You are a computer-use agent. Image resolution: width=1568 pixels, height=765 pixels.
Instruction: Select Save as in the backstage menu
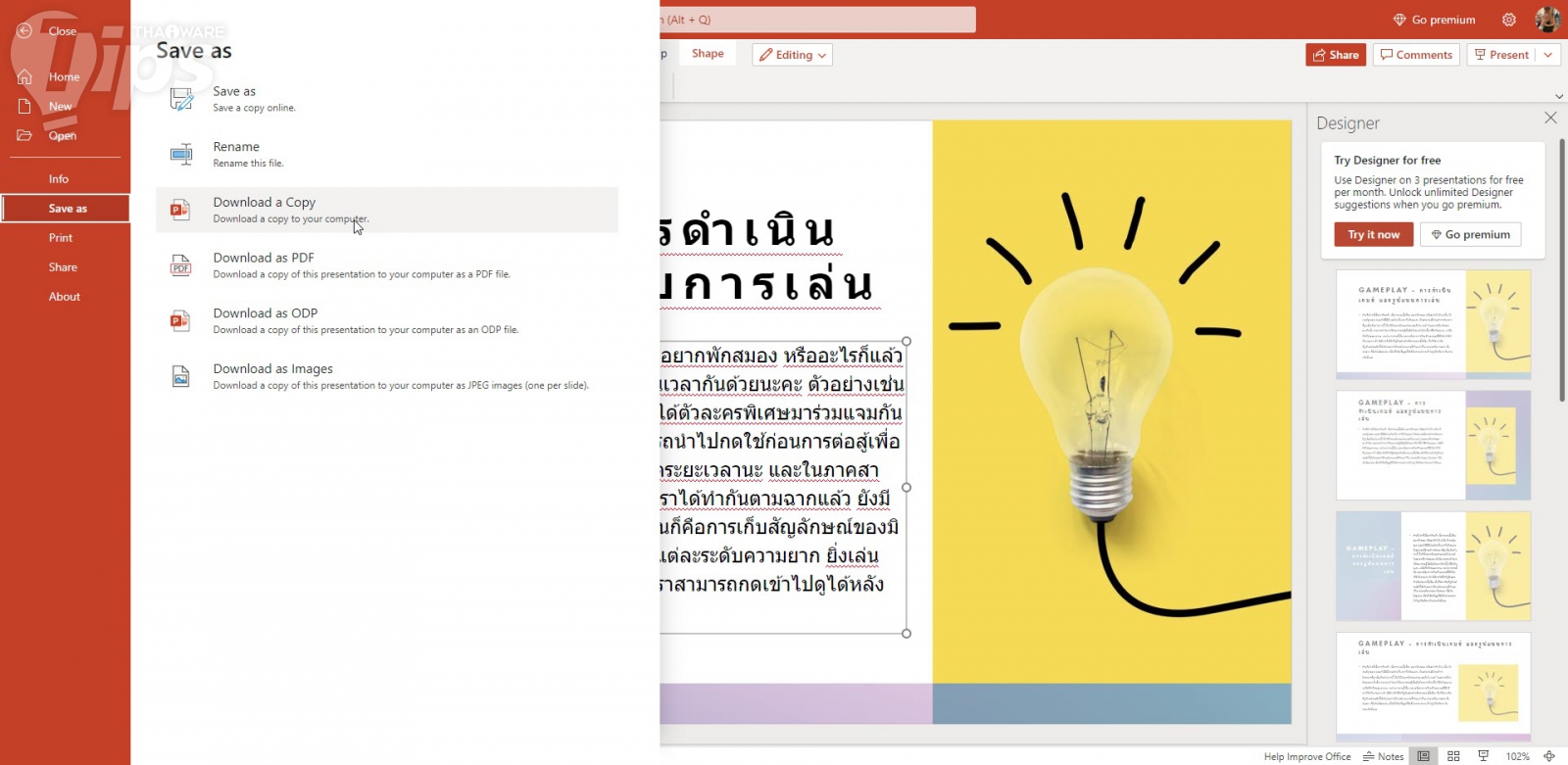point(65,209)
